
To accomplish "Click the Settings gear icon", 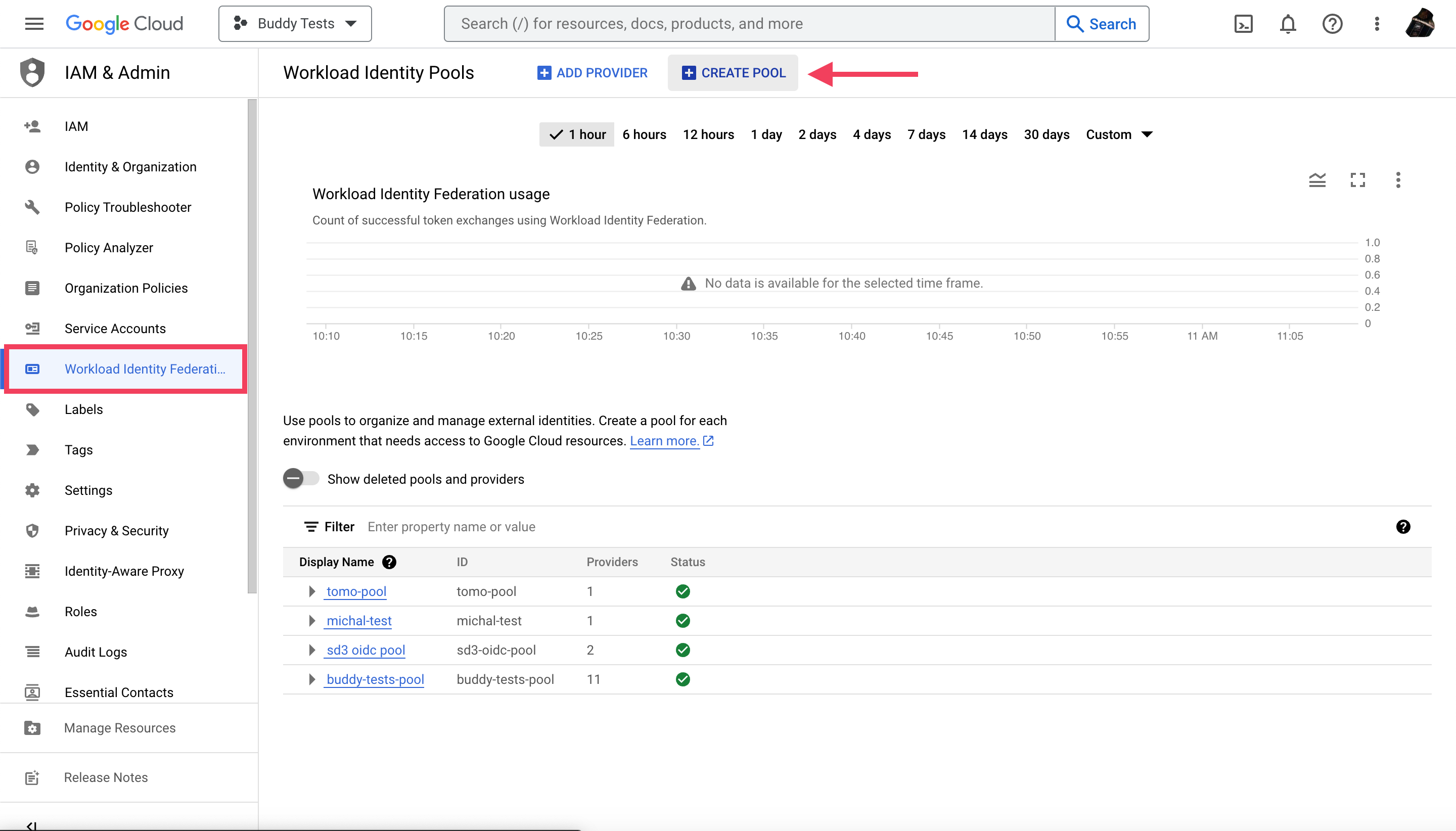I will [32, 490].
